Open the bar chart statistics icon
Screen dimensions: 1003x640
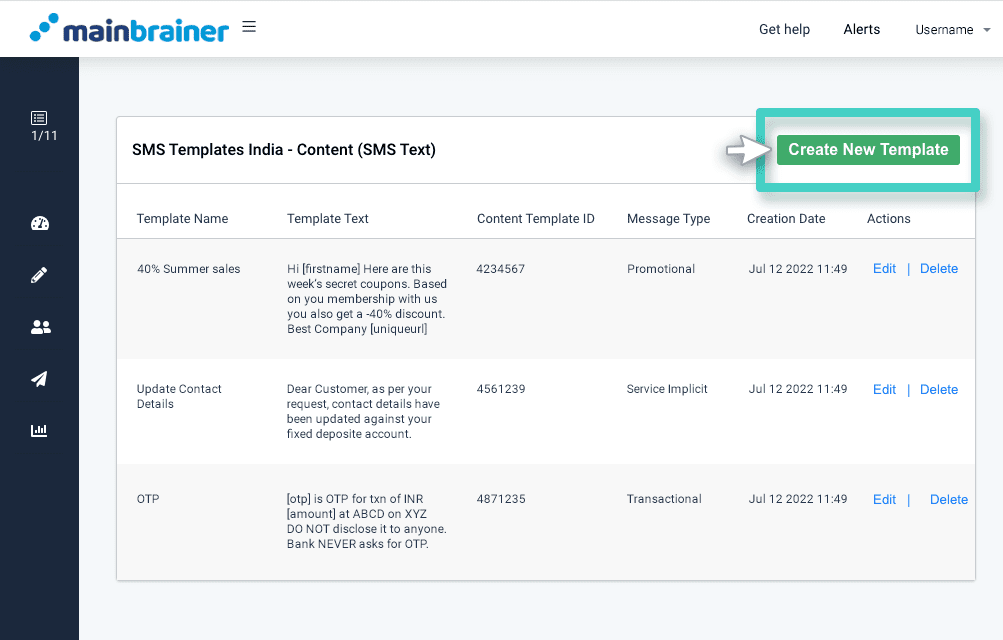click(x=40, y=431)
